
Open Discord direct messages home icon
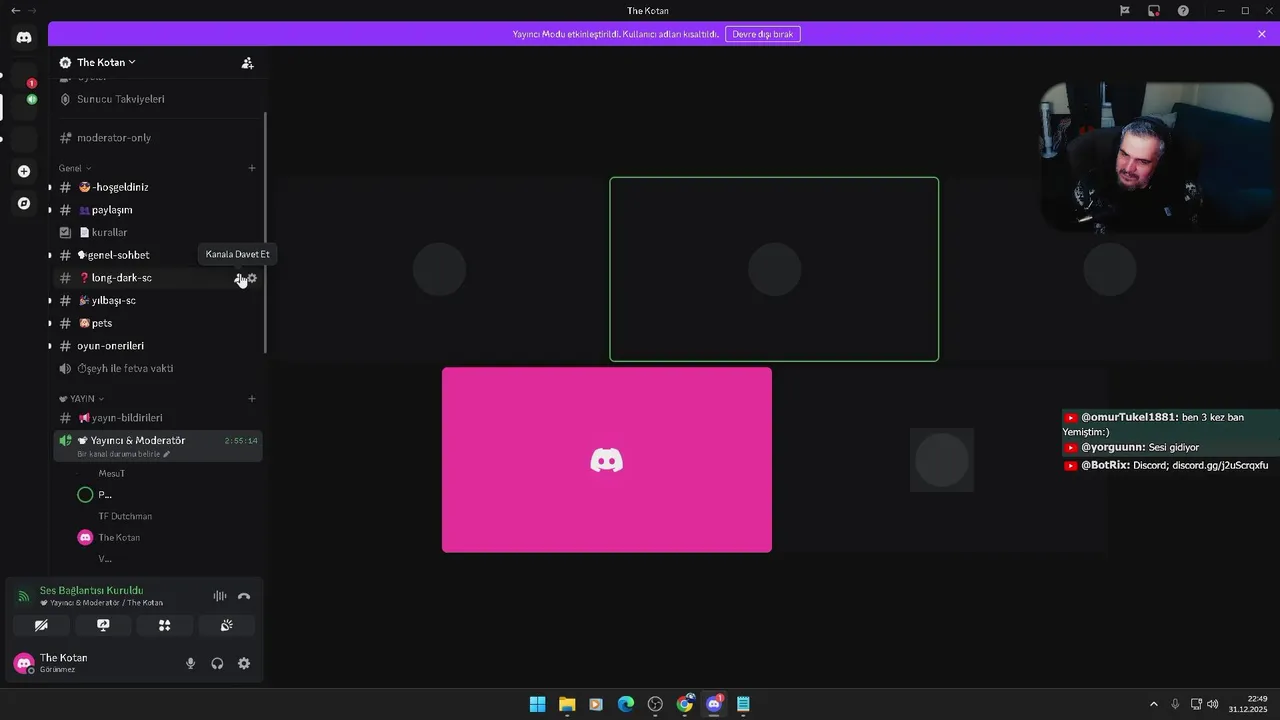click(24, 37)
